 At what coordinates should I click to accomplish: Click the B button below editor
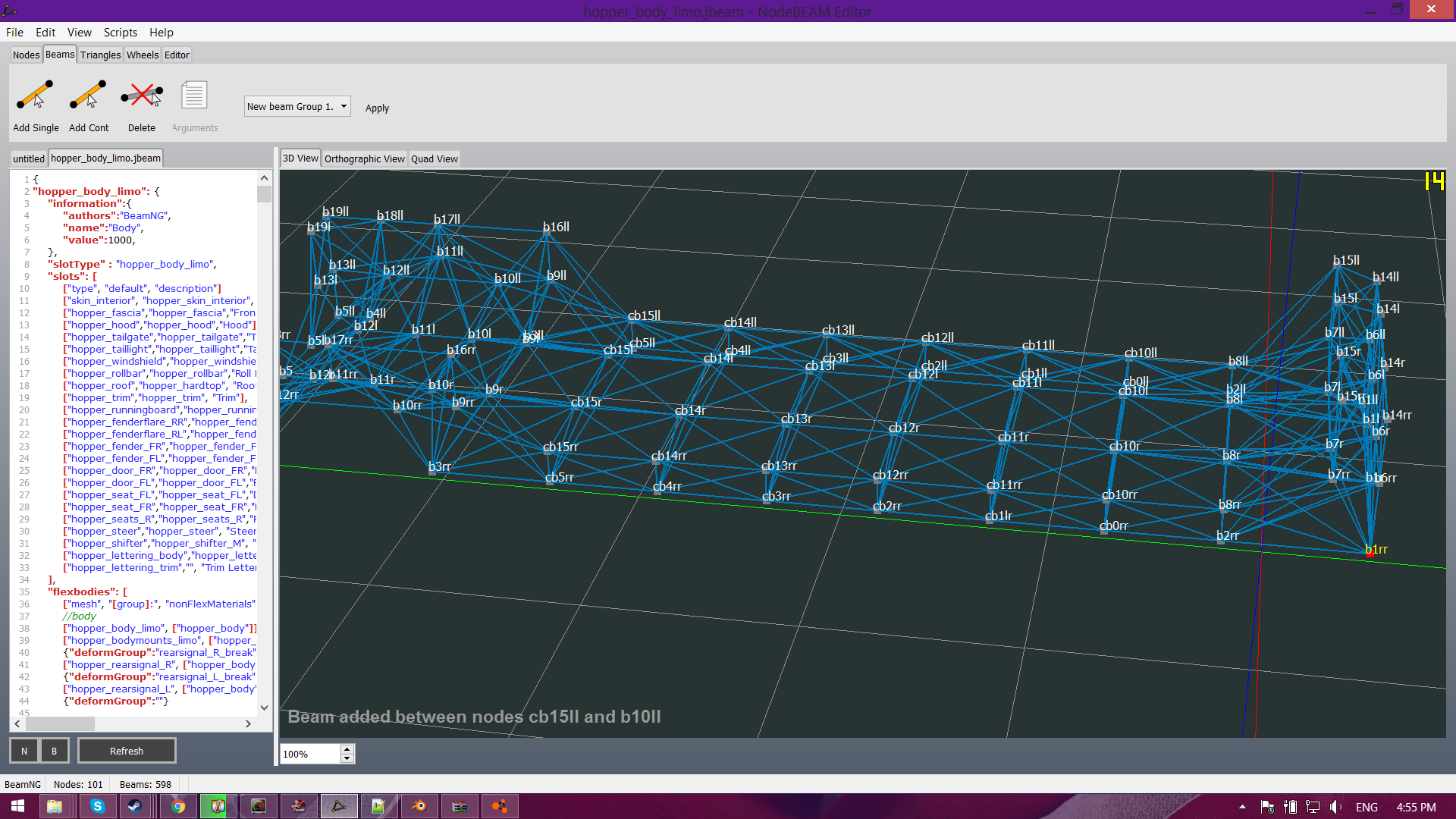54,751
